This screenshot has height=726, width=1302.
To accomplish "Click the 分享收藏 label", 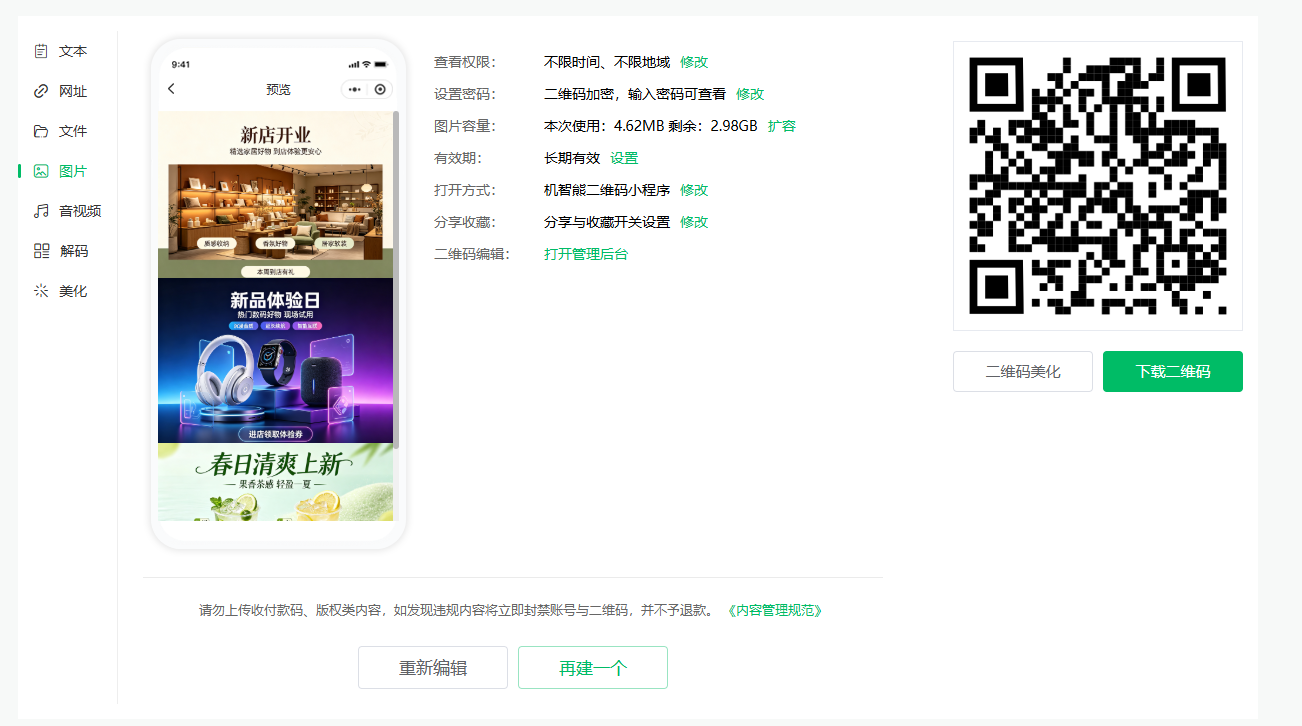I will tap(465, 222).
